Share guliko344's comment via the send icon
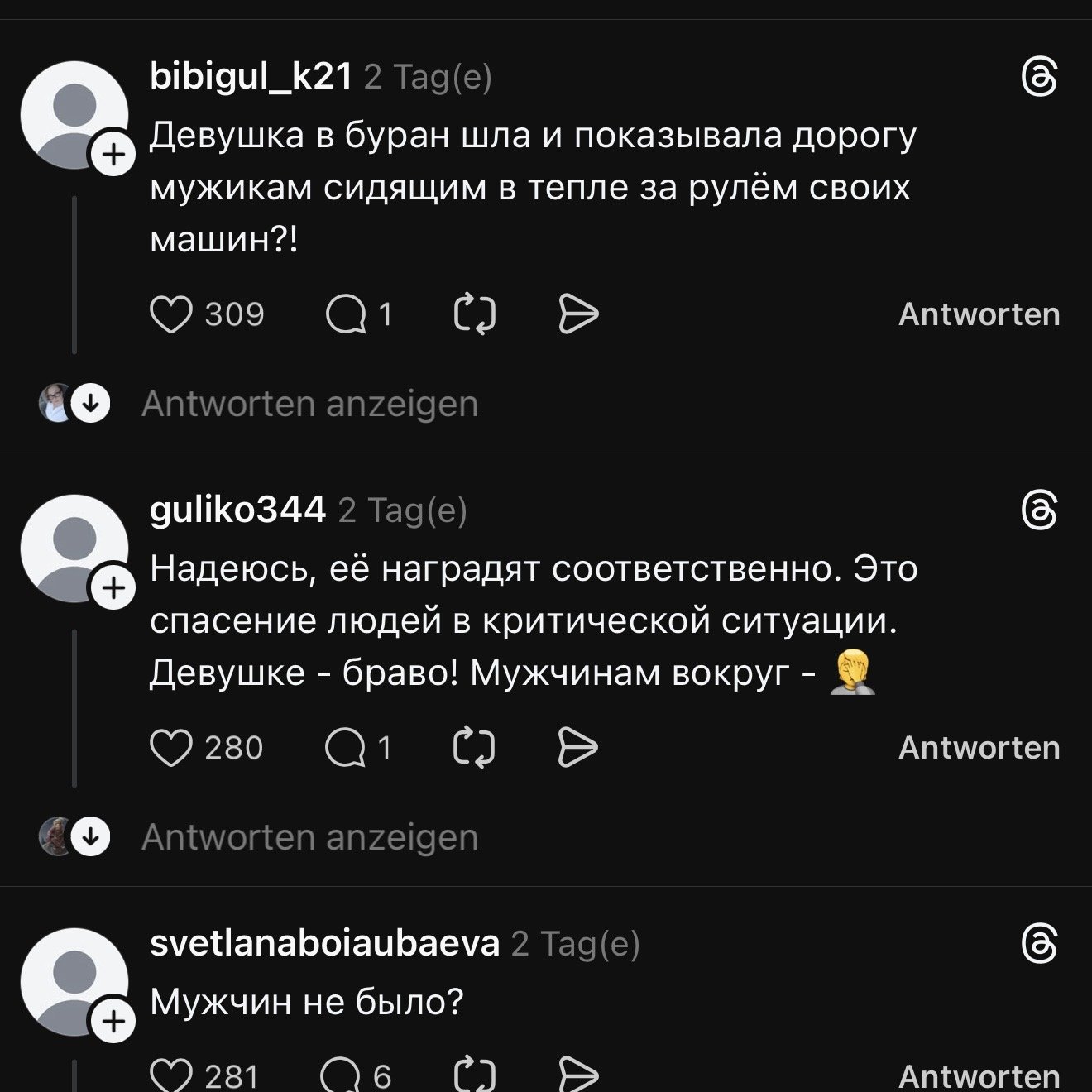This screenshot has width=1092, height=1092. tap(578, 749)
